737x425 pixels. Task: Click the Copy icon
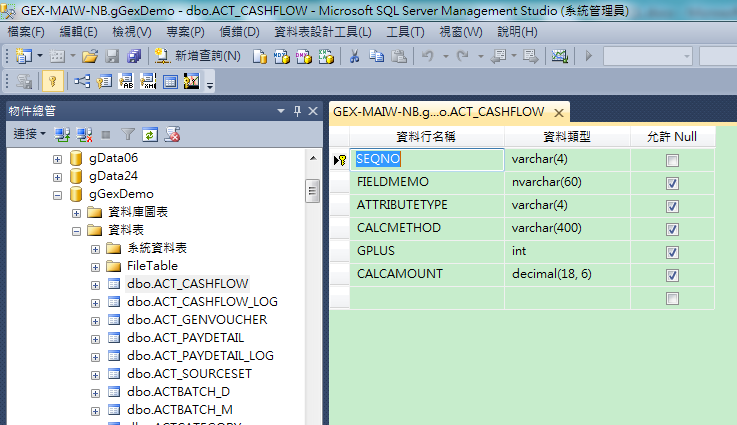pyautogui.click(x=376, y=56)
